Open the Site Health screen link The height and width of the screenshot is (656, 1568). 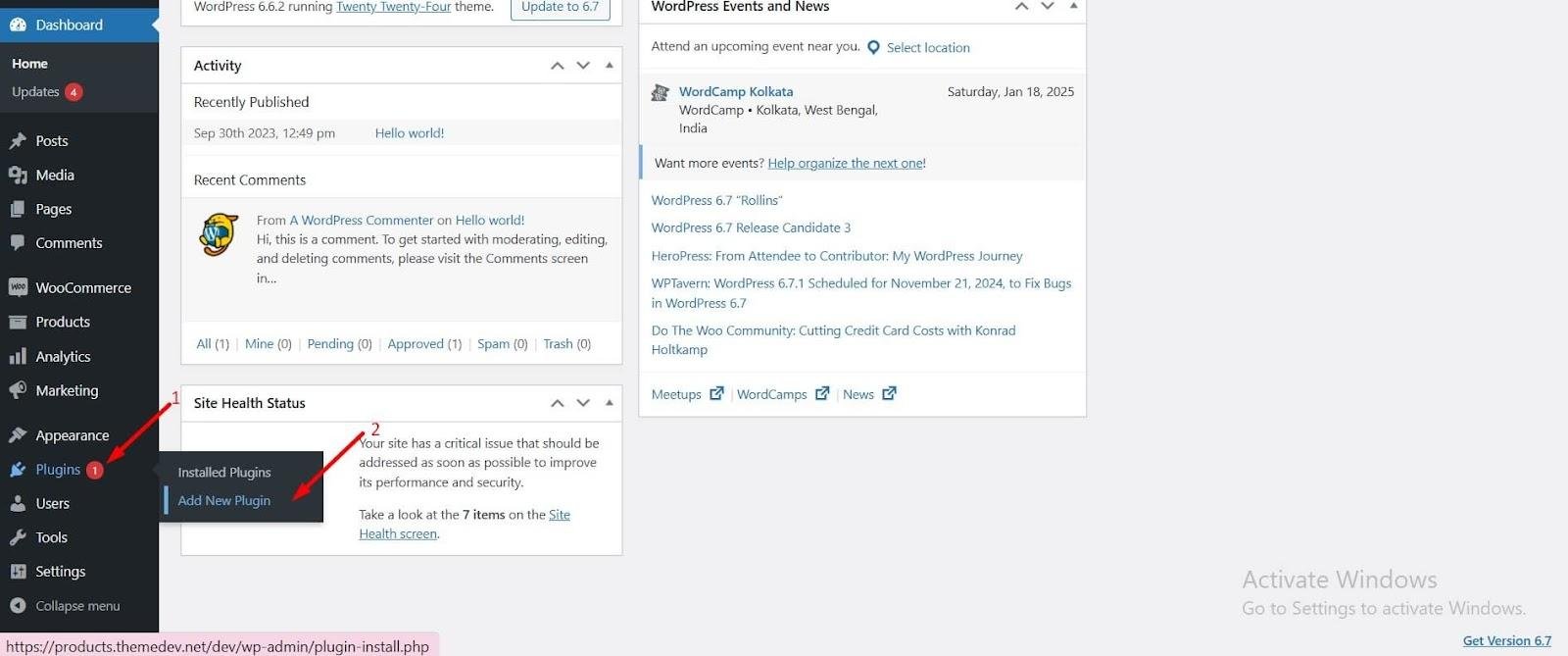click(465, 524)
